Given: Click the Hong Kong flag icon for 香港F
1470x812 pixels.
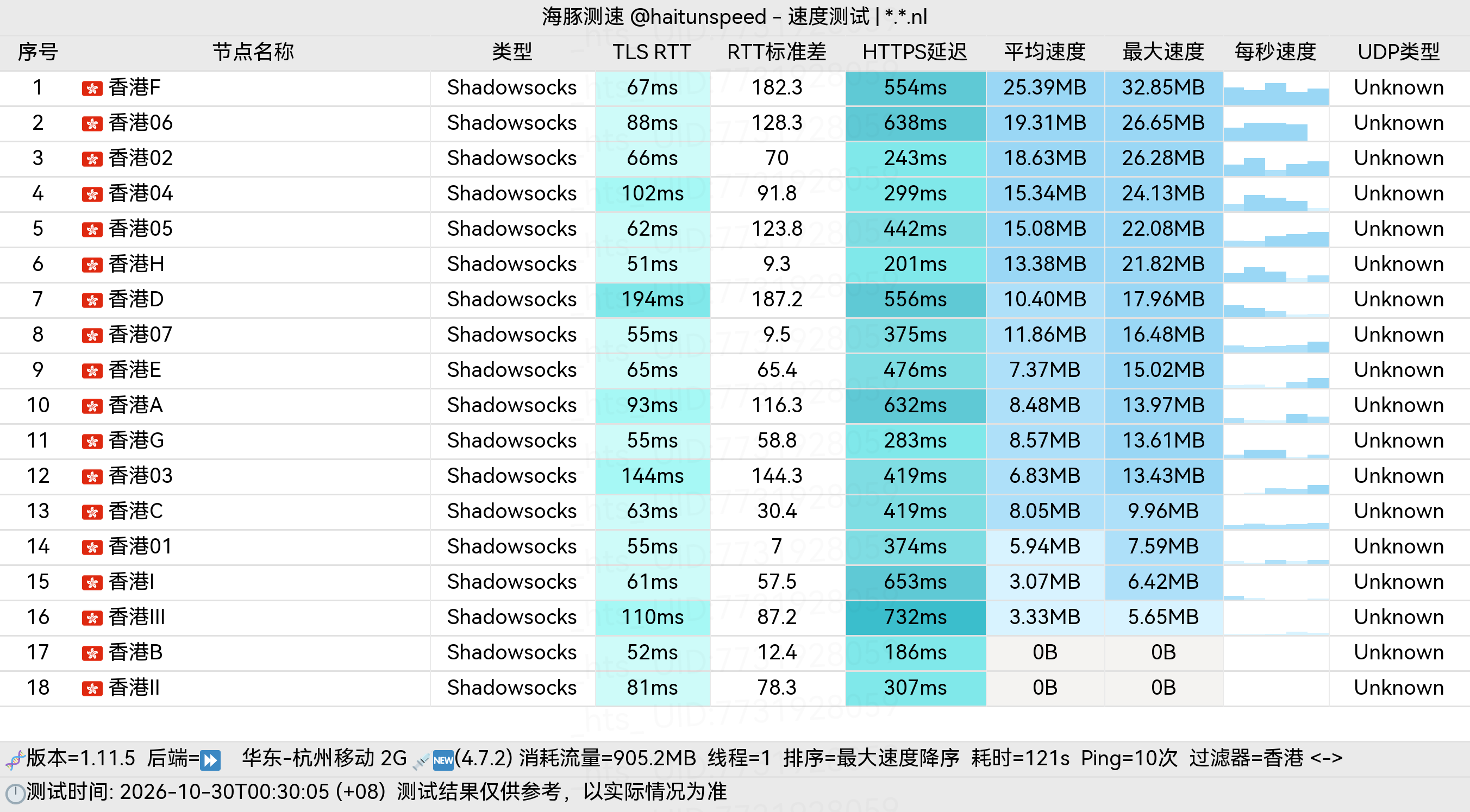Looking at the screenshot, I should [x=92, y=89].
